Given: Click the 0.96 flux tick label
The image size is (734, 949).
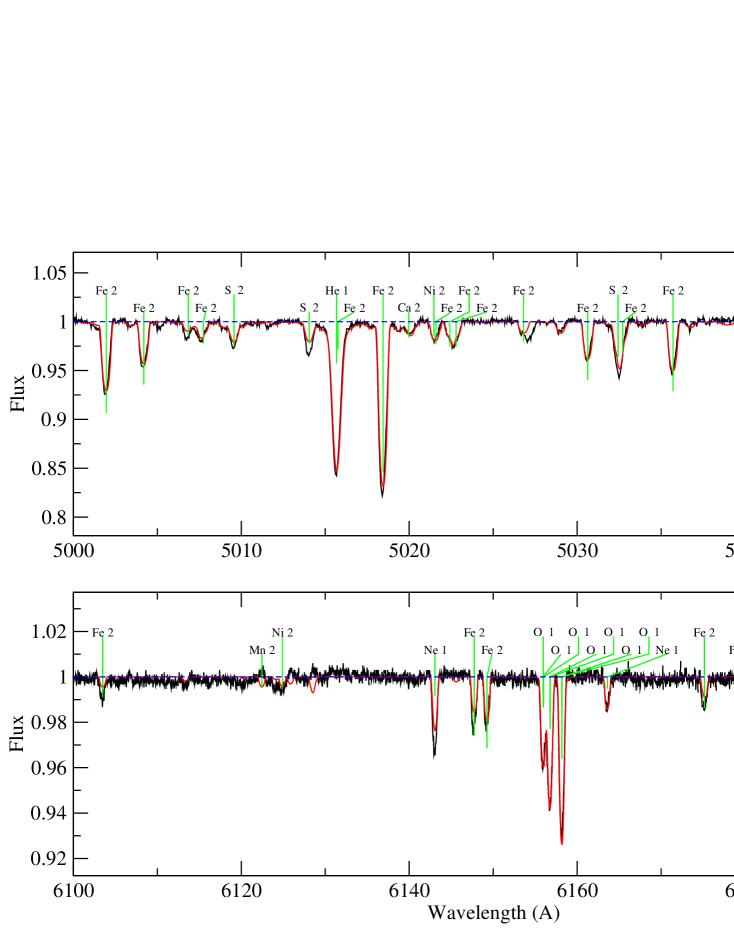Looking at the screenshot, I should tap(49, 767).
